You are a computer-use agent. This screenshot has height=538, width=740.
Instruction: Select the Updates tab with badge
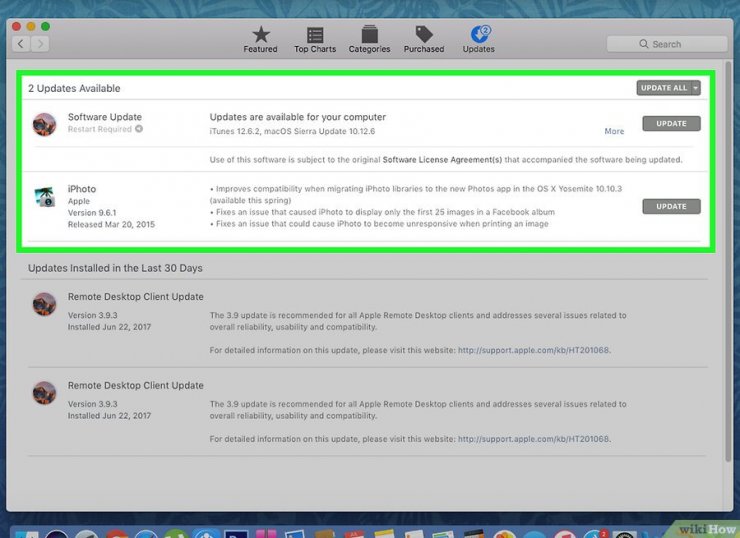click(478, 36)
